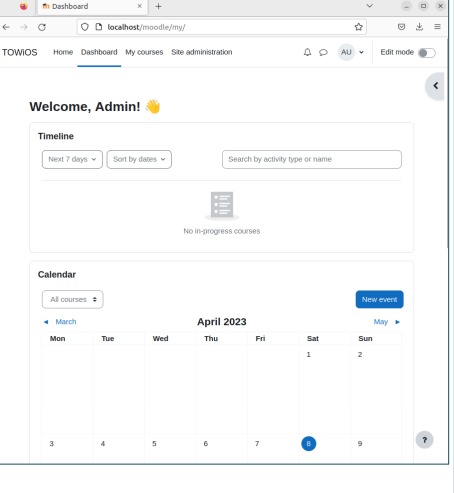Open Site administration in the navbar

tap(202, 52)
